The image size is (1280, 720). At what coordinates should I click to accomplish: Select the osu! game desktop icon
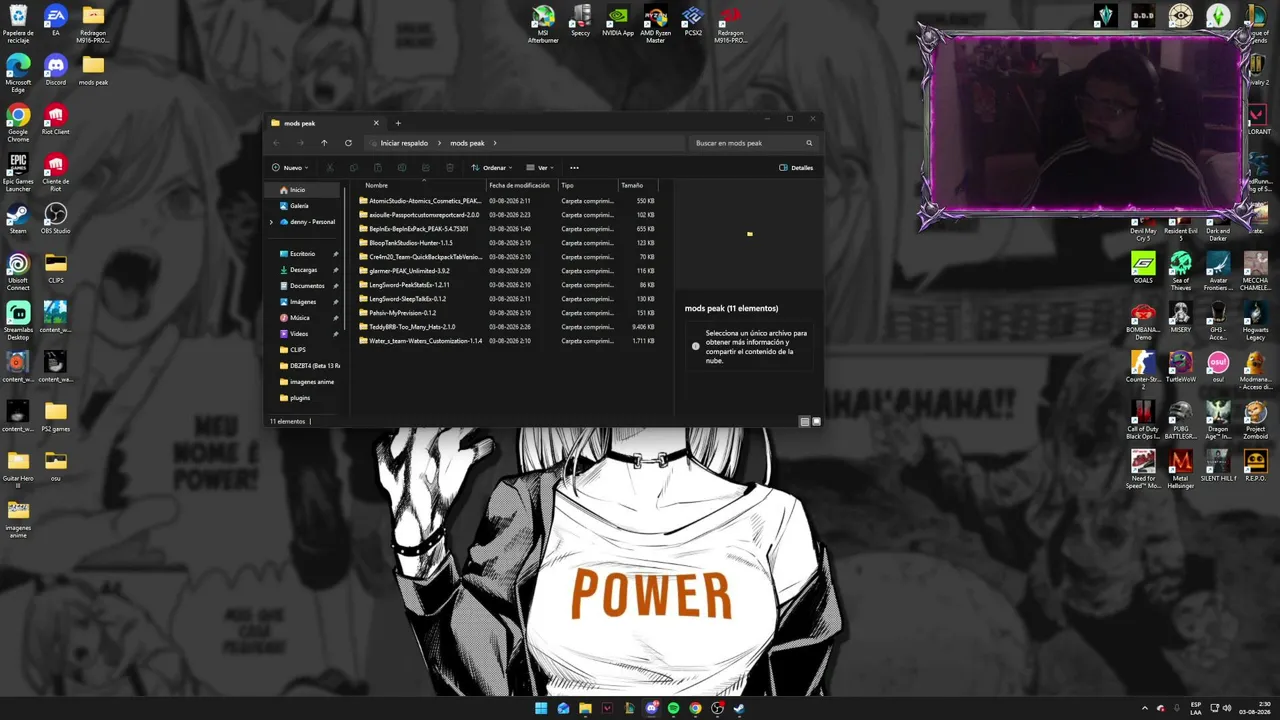click(1218, 367)
